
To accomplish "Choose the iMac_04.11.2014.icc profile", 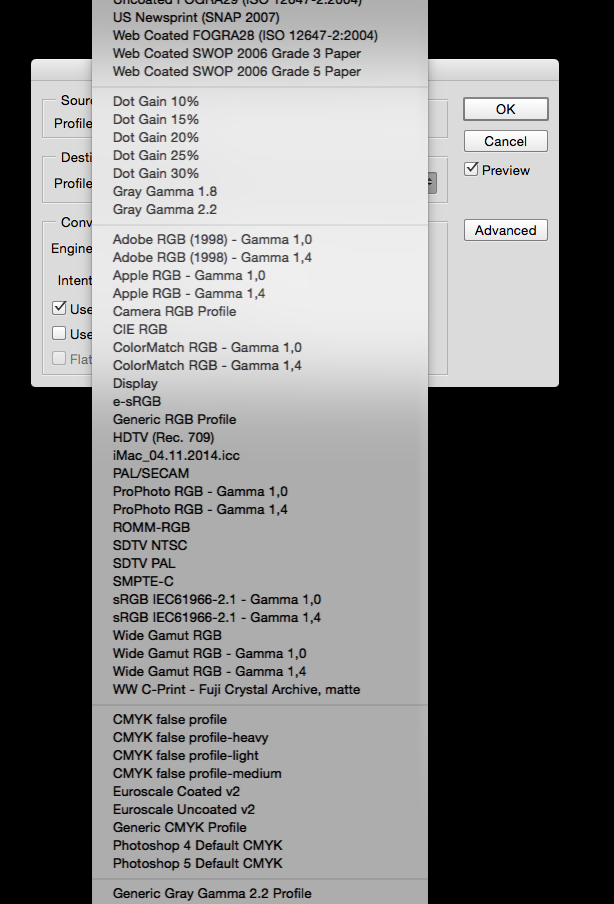I will (x=176, y=455).
